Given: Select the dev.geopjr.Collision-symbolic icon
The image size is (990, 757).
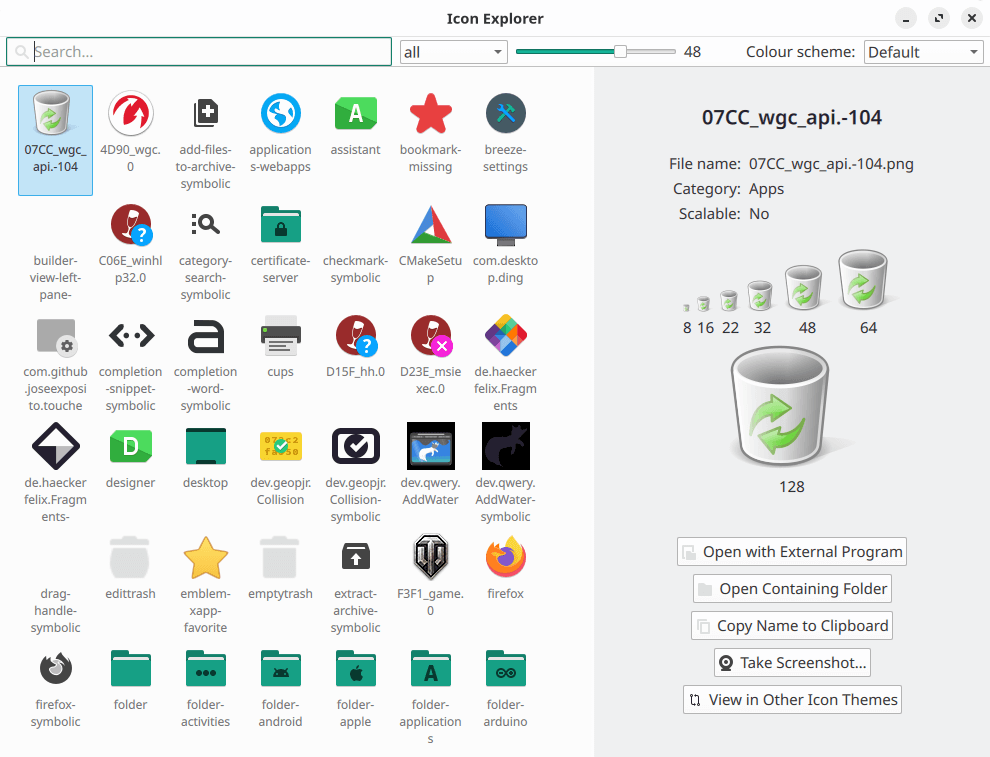Looking at the screenshot, I should pos(355,447).
